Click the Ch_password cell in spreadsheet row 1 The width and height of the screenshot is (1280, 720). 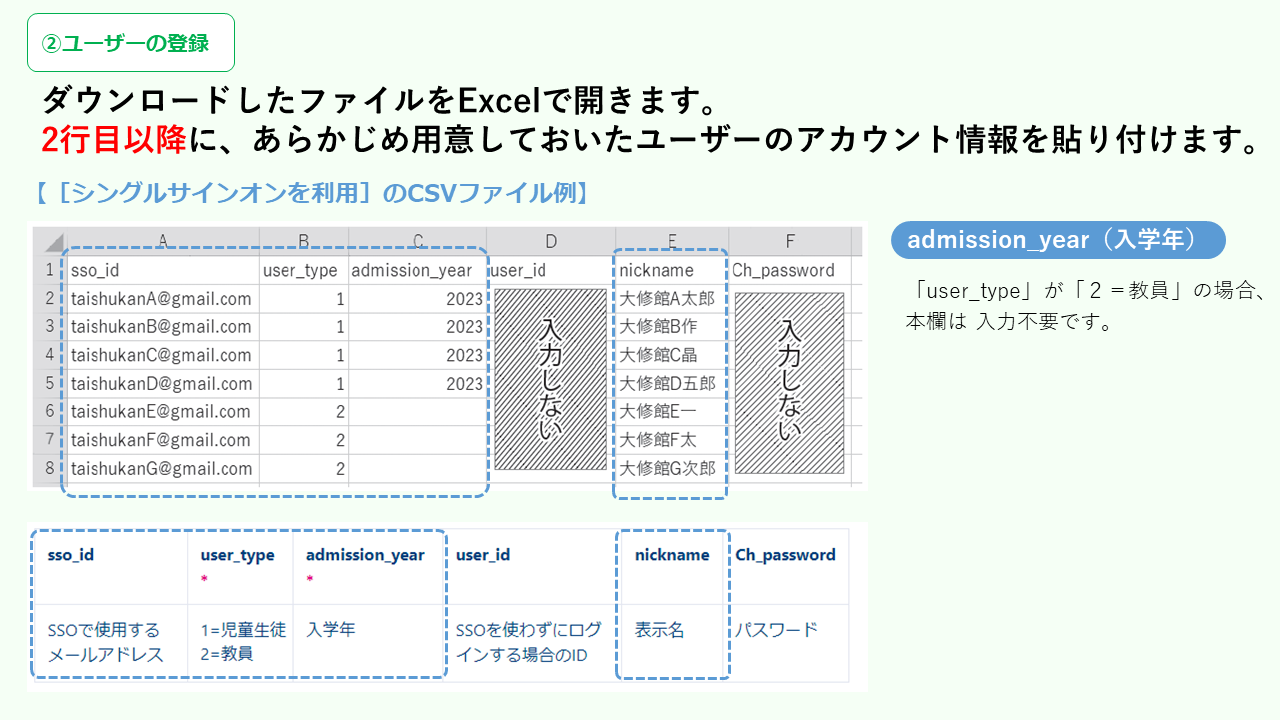point(790,270)
